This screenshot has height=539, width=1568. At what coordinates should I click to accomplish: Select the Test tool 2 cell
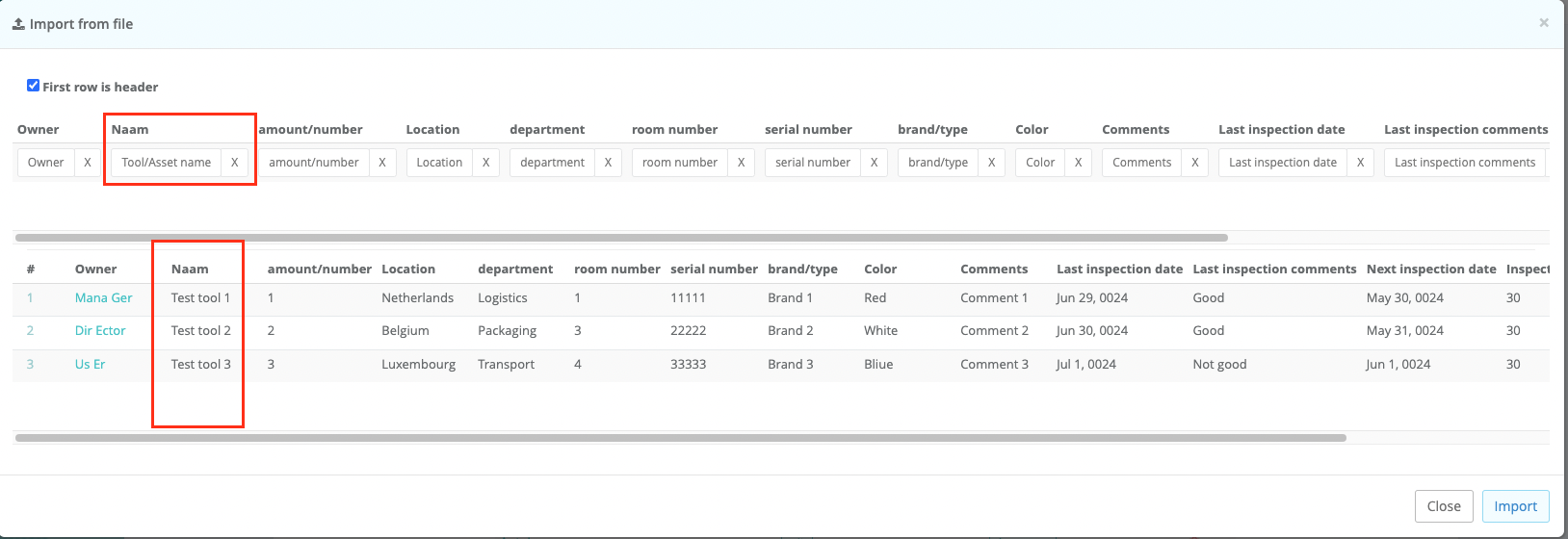[201, 331]
